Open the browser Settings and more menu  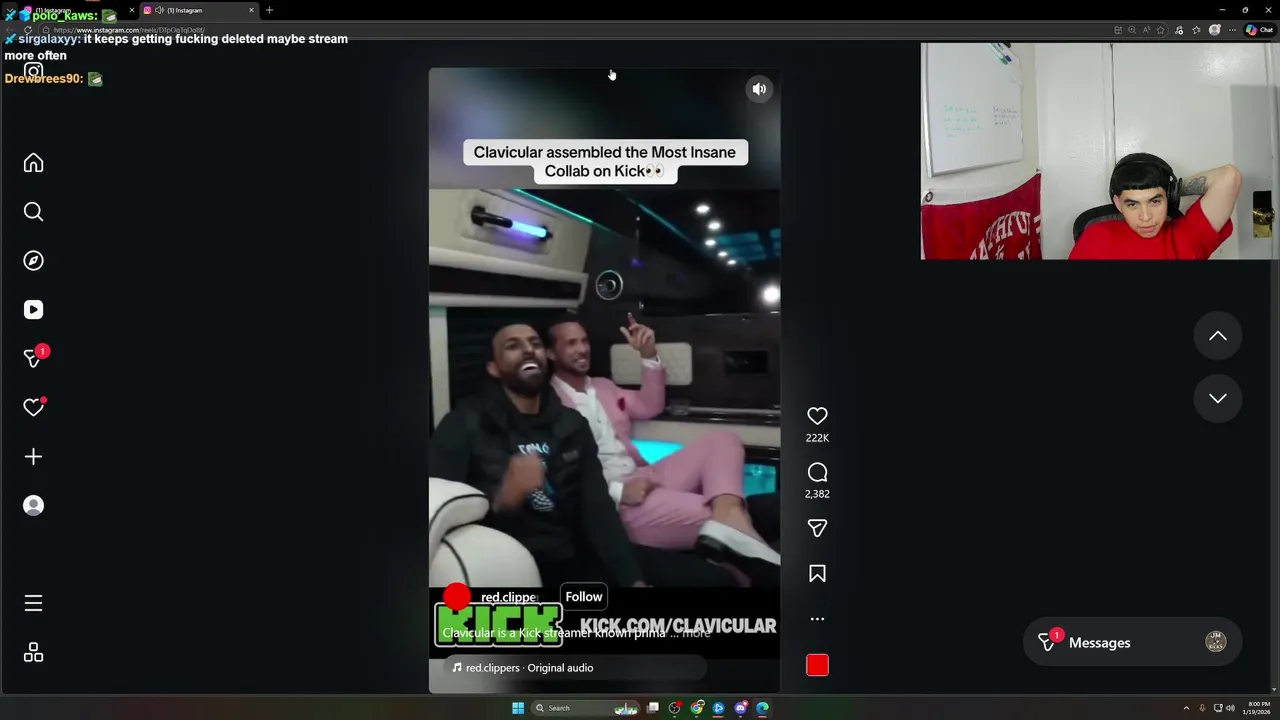[1231, 30]
